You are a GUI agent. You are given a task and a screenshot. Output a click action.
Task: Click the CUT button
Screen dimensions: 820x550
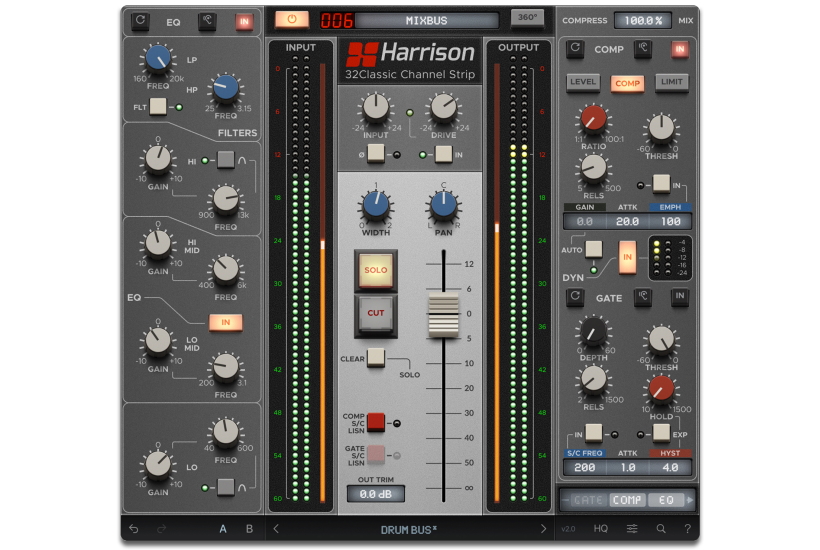tap(375, 314)
